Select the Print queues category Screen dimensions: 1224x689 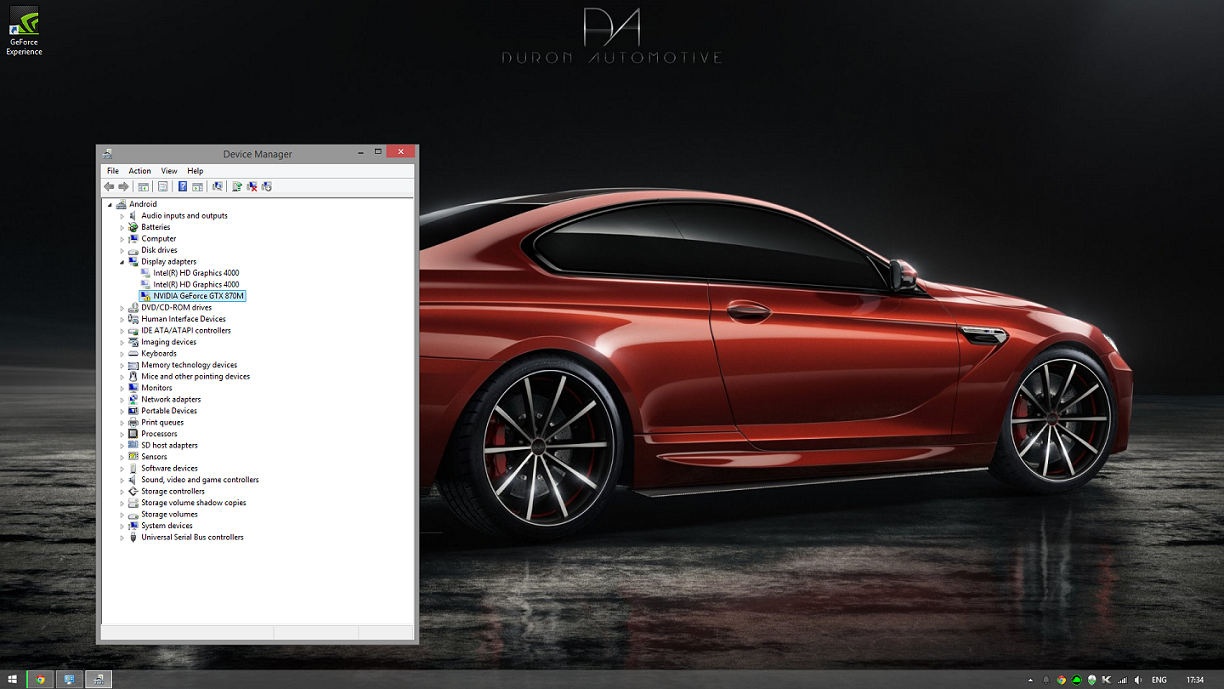pos(163,423)
